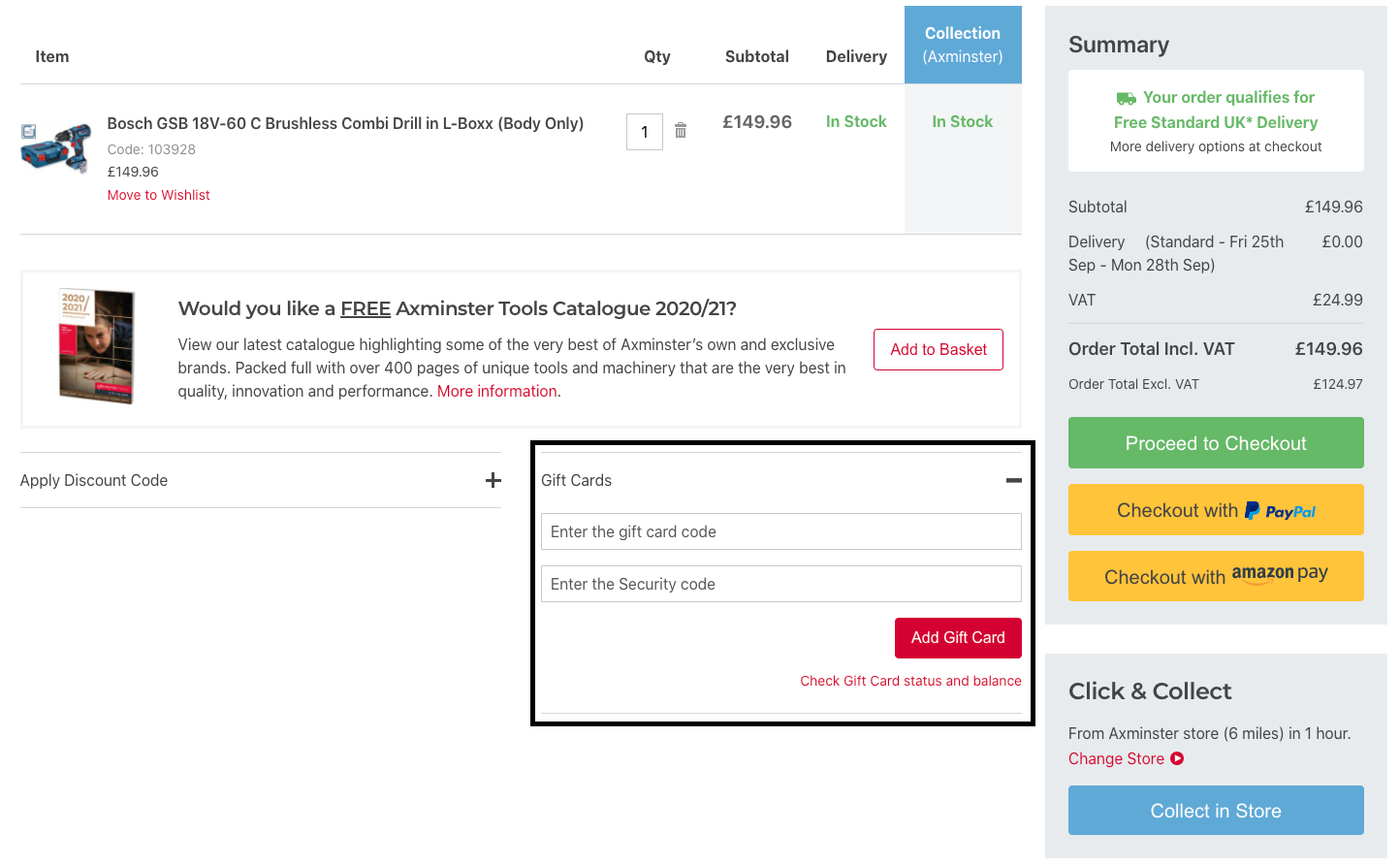Click the Order Total Excl. VAT amount £124.97

pyautogui.click(x=1338, y=384)
